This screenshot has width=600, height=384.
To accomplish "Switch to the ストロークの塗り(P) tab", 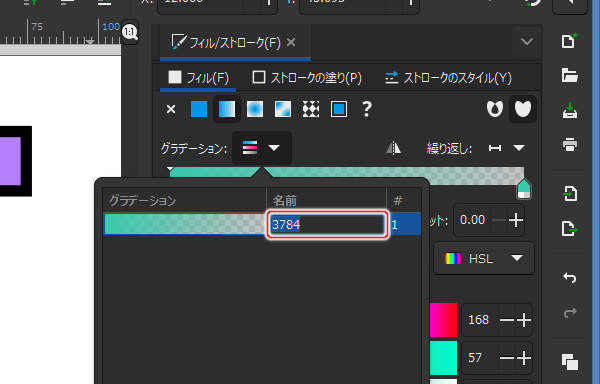I will click(x=307, y=78).
